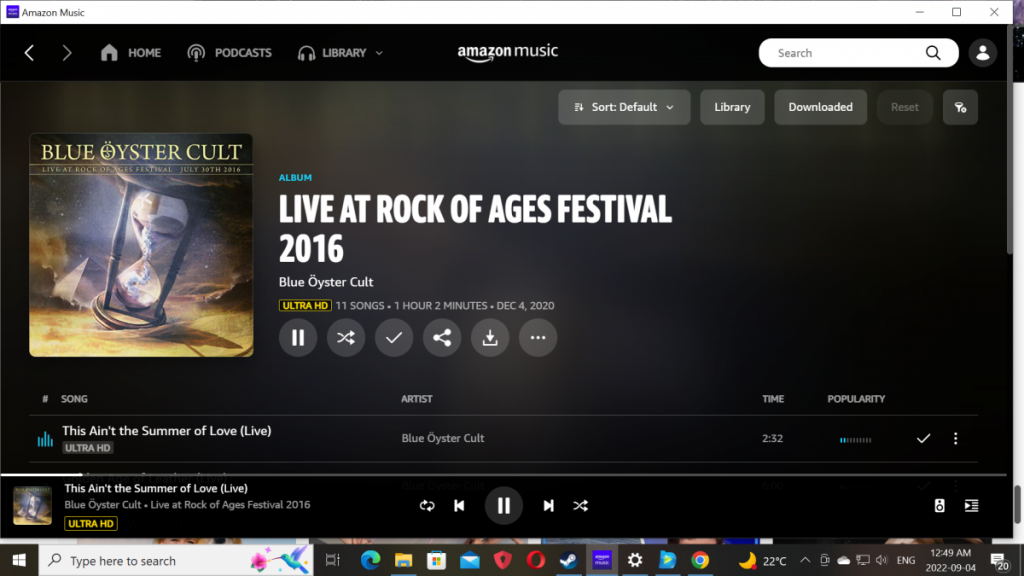1024x576 pixels.
Task: Open the Home page
Action: (131, 53)
